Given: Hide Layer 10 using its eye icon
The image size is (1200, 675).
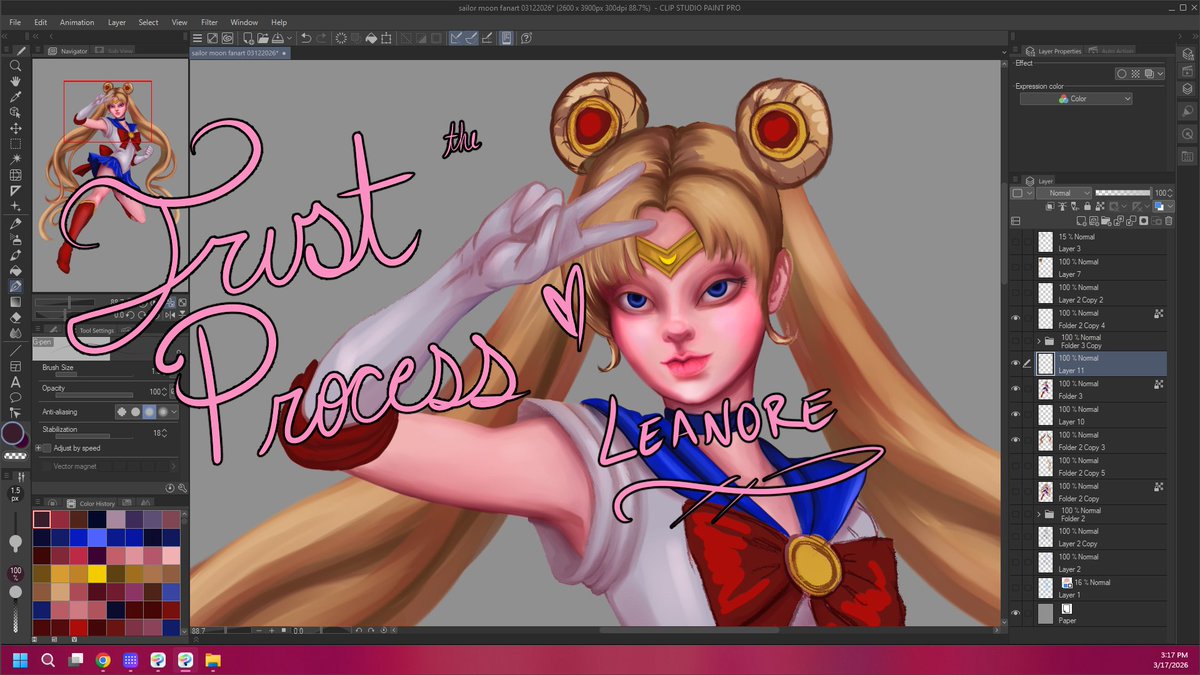Looking at the screenshot, I should click(1016, 414).
